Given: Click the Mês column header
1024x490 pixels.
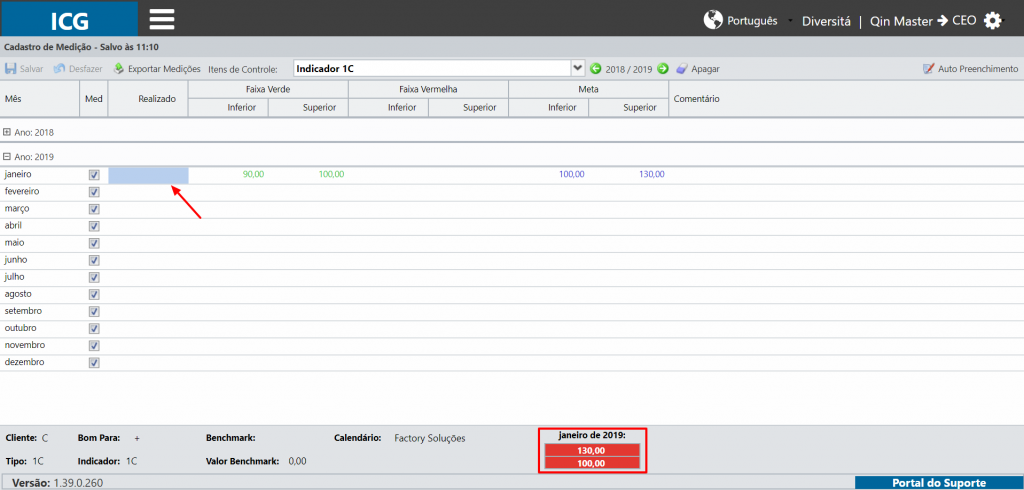Looking at the screenshot, I should 40,99.
